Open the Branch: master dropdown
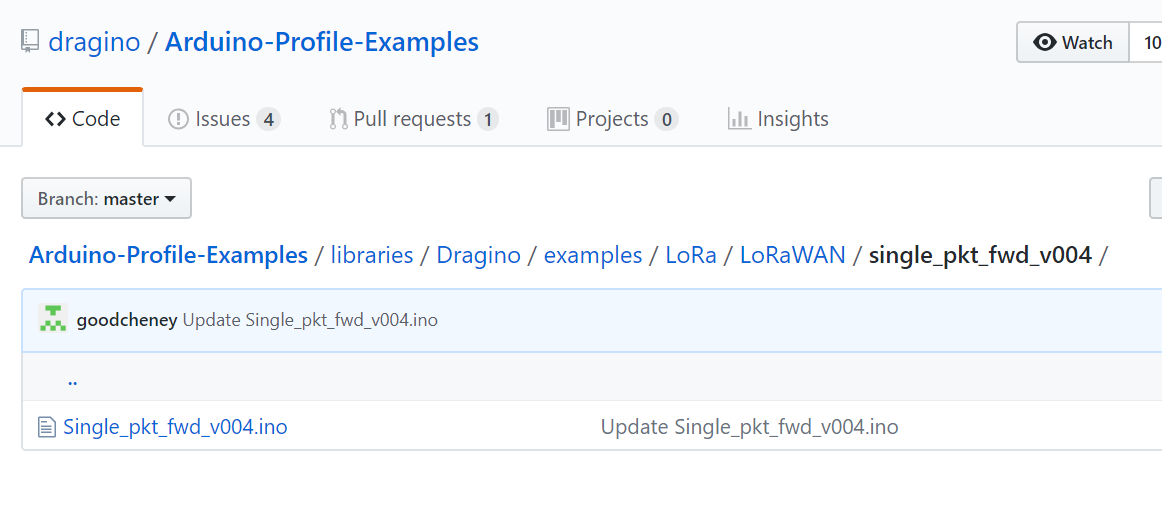 (x=107, y=198)
